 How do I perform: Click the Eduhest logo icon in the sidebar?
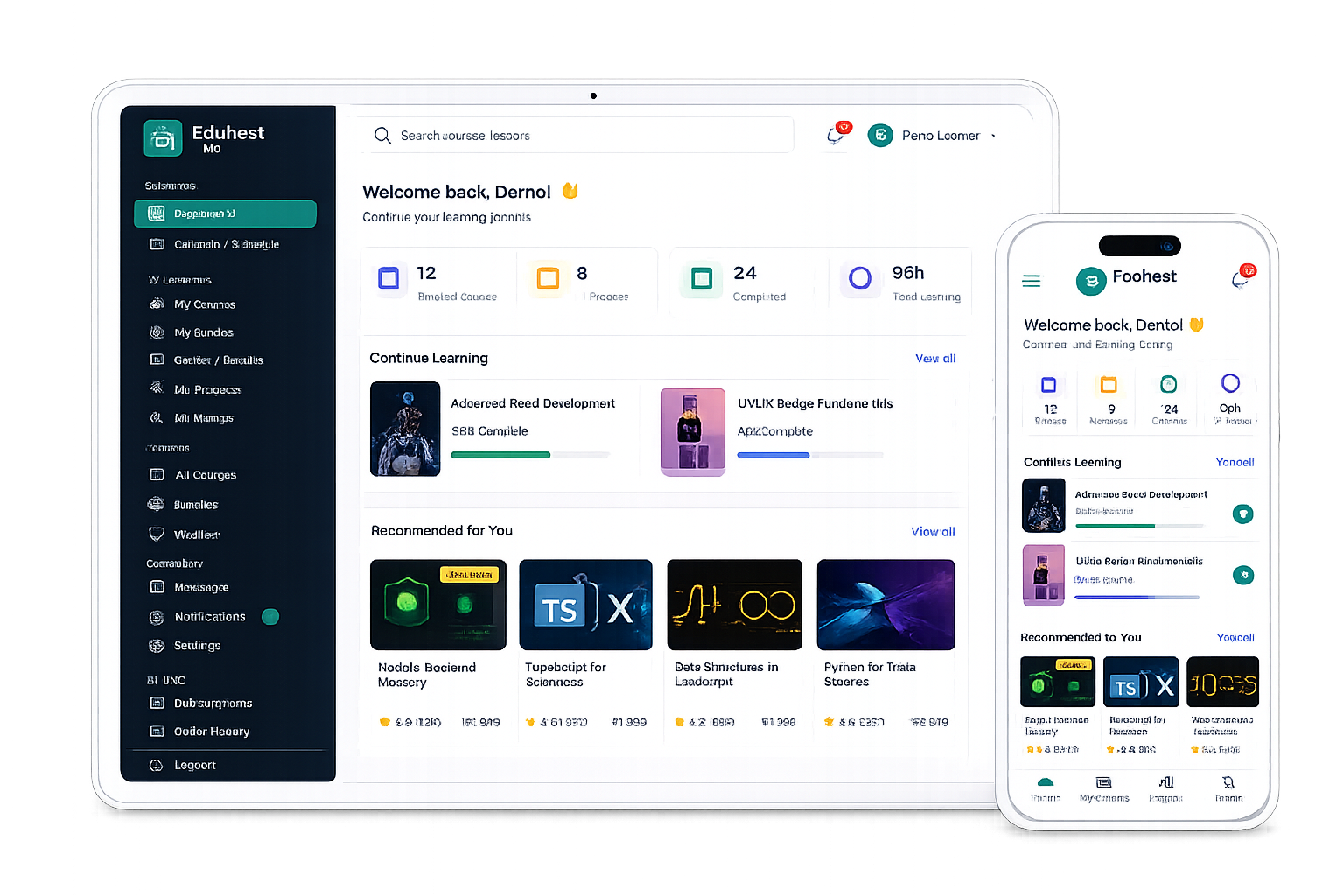163,138
